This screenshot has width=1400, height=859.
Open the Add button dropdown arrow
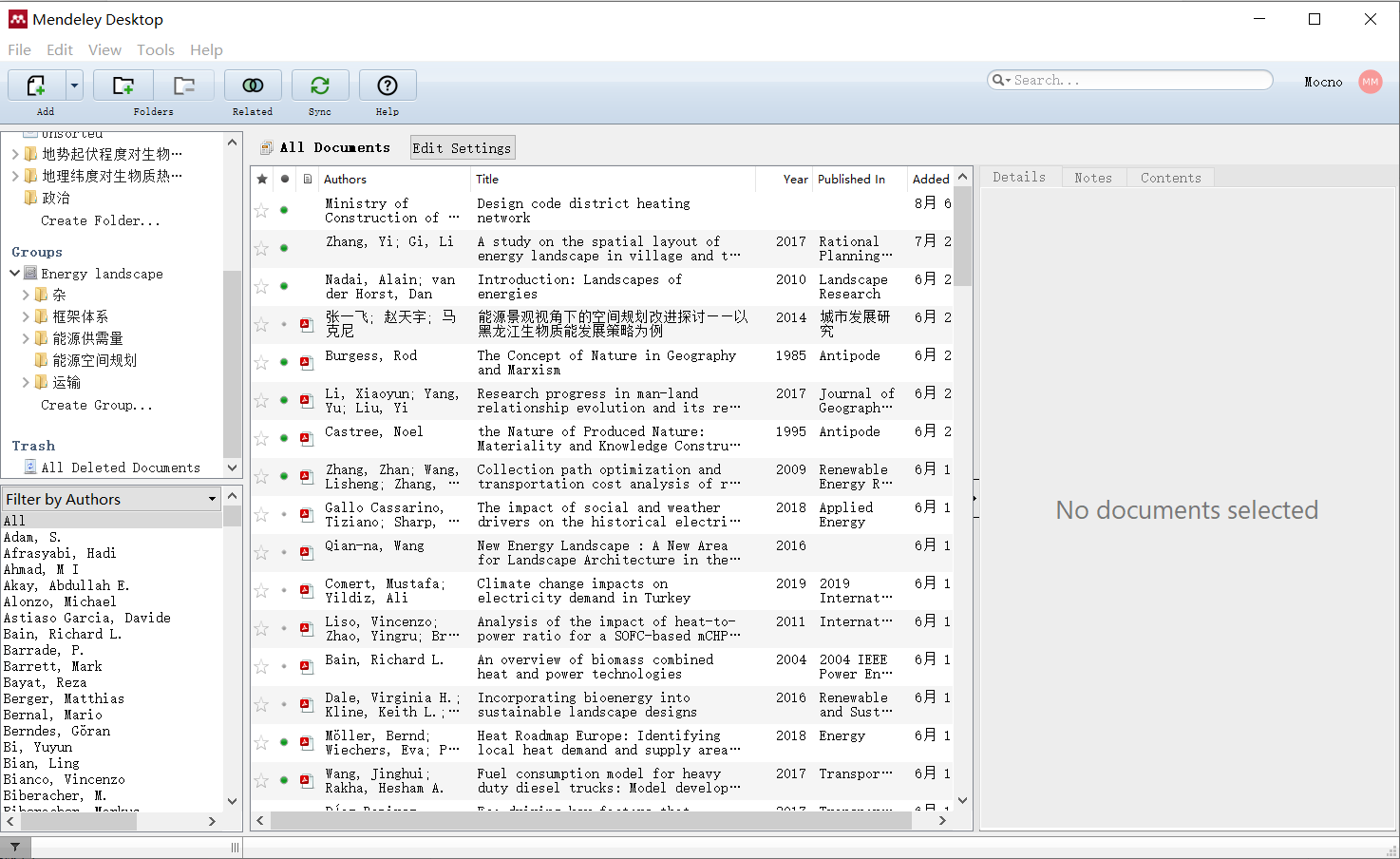tap(74, 86)
